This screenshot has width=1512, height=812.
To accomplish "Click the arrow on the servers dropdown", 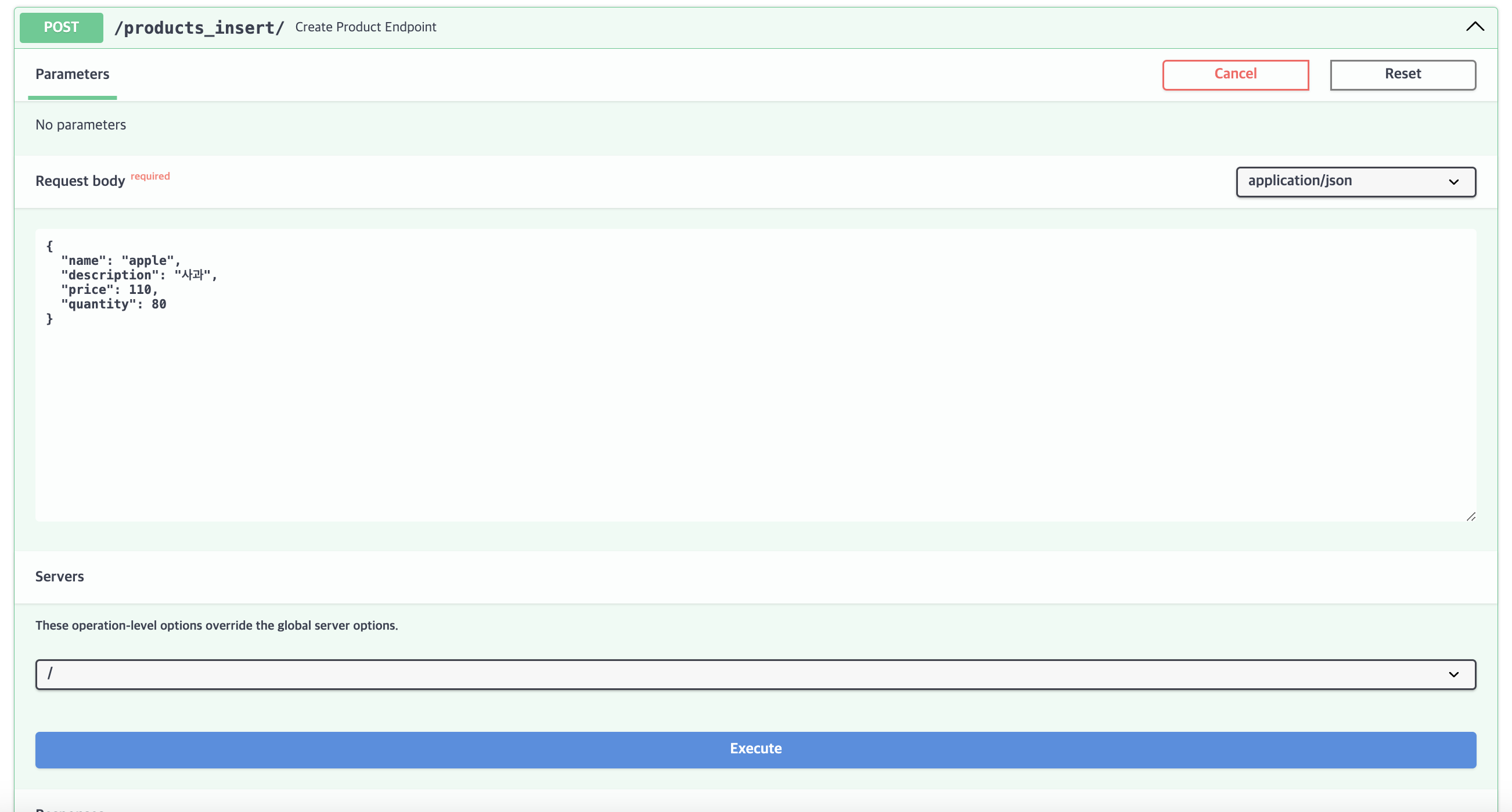I will coord(1453,674).
